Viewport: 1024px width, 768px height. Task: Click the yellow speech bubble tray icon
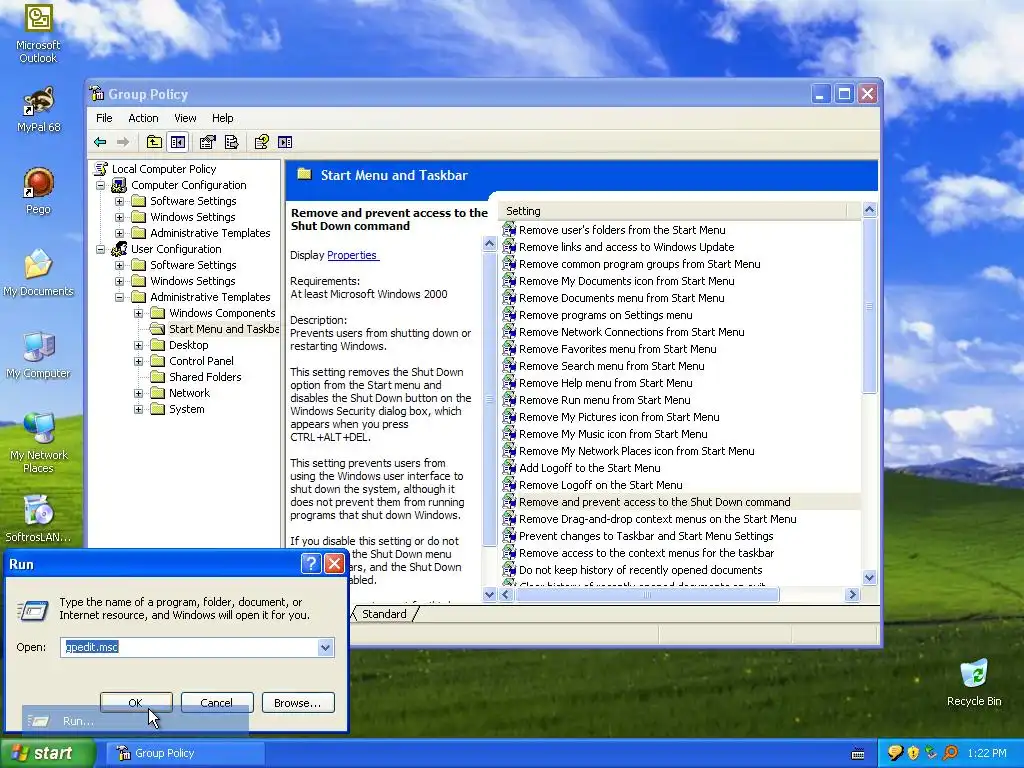point(895,753)
